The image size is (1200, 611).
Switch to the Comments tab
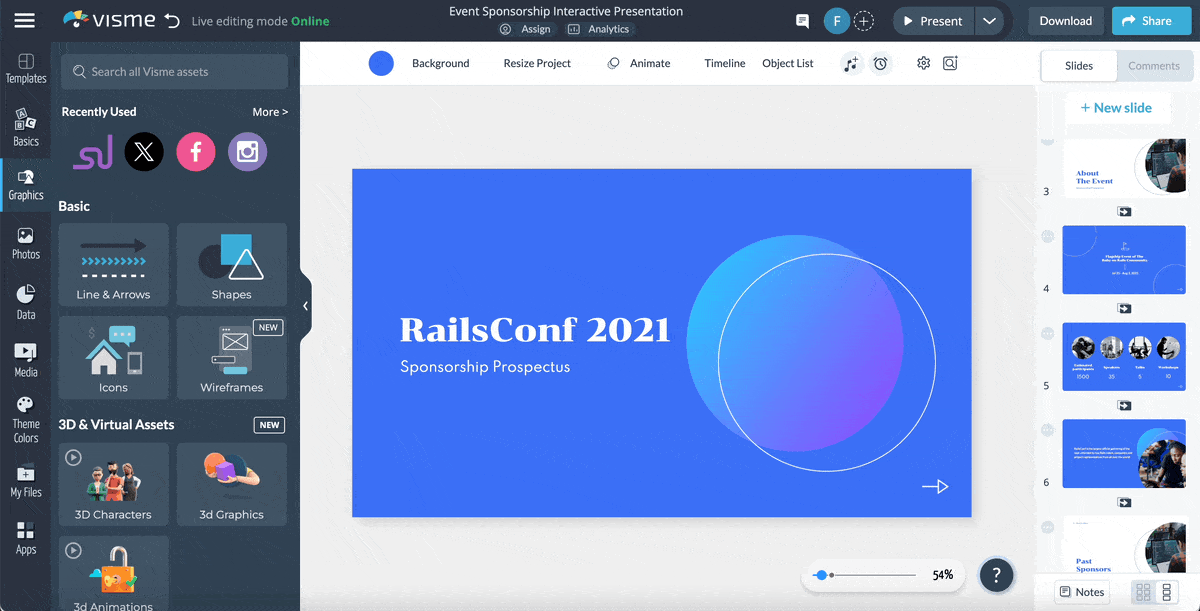click(x=1154, y=65)
